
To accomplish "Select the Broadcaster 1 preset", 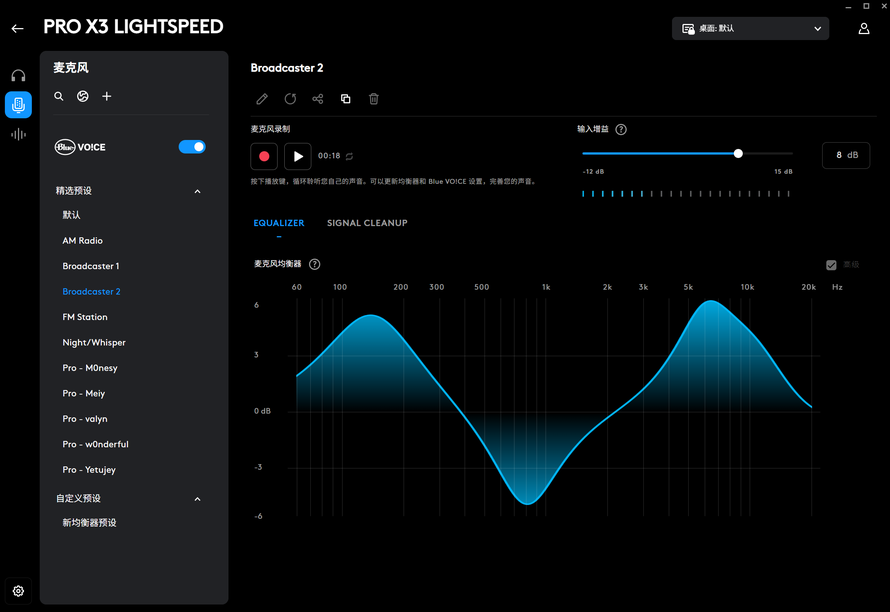I will [91, 266].
